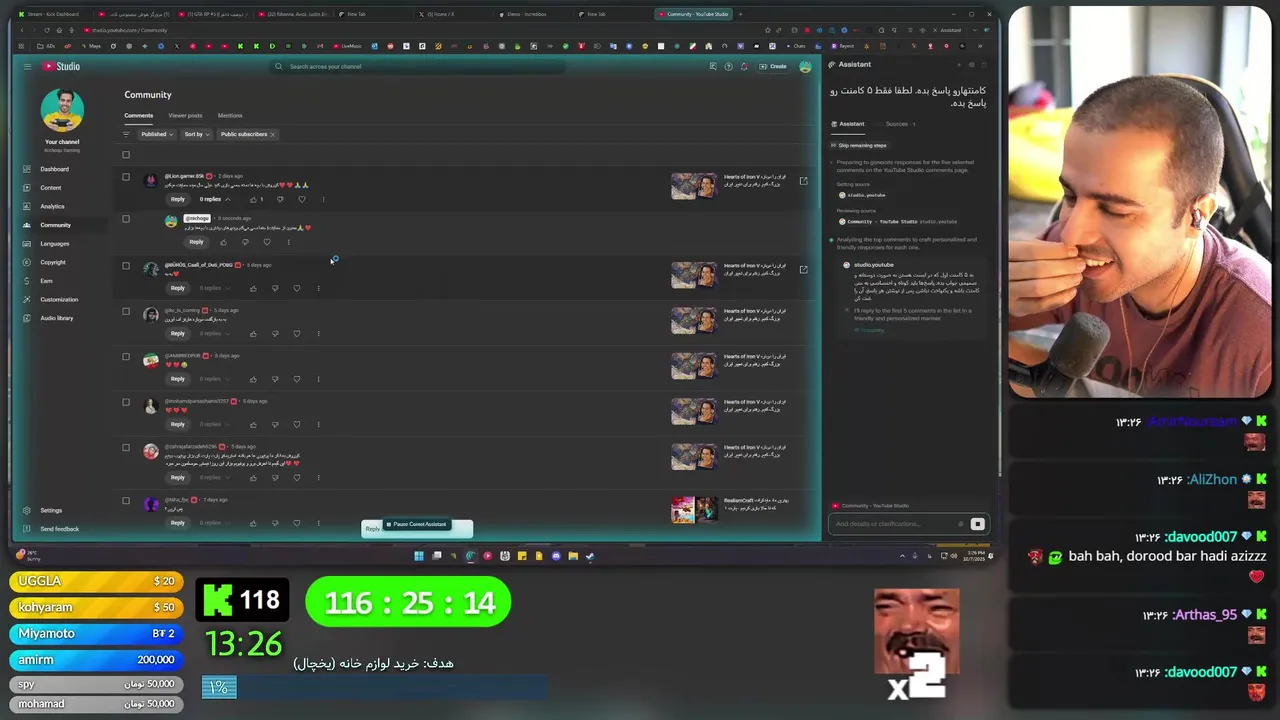Expand 0 replies on @AMIRREDPUB comment
Screen dimensions: 1280x720
[214, 379]
